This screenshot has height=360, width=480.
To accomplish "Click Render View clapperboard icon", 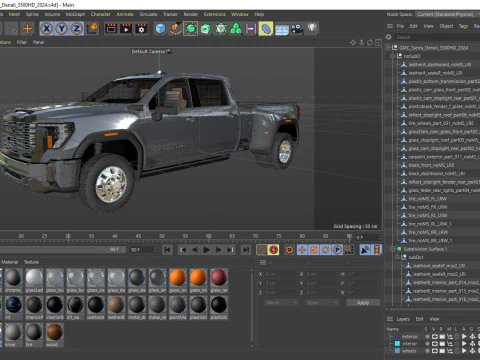I will point(111,29).
